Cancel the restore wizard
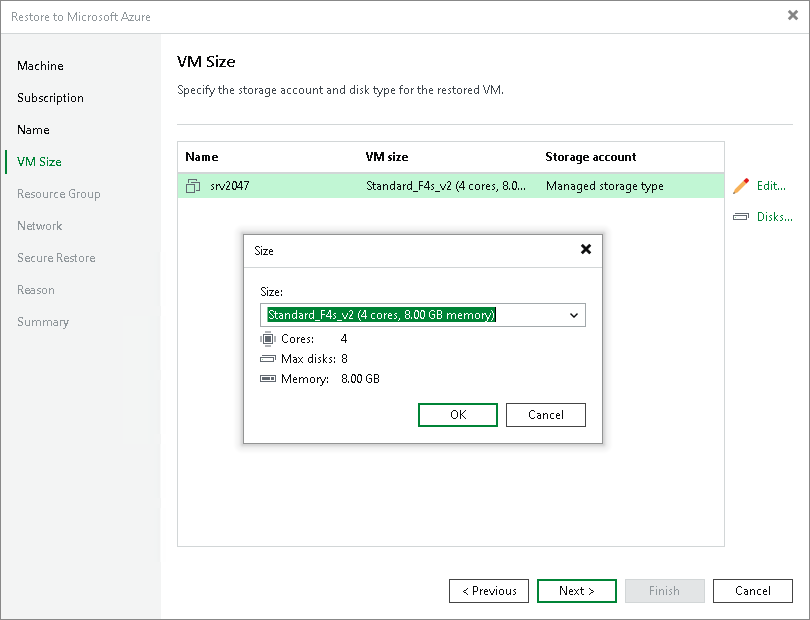 coord(753,591)
